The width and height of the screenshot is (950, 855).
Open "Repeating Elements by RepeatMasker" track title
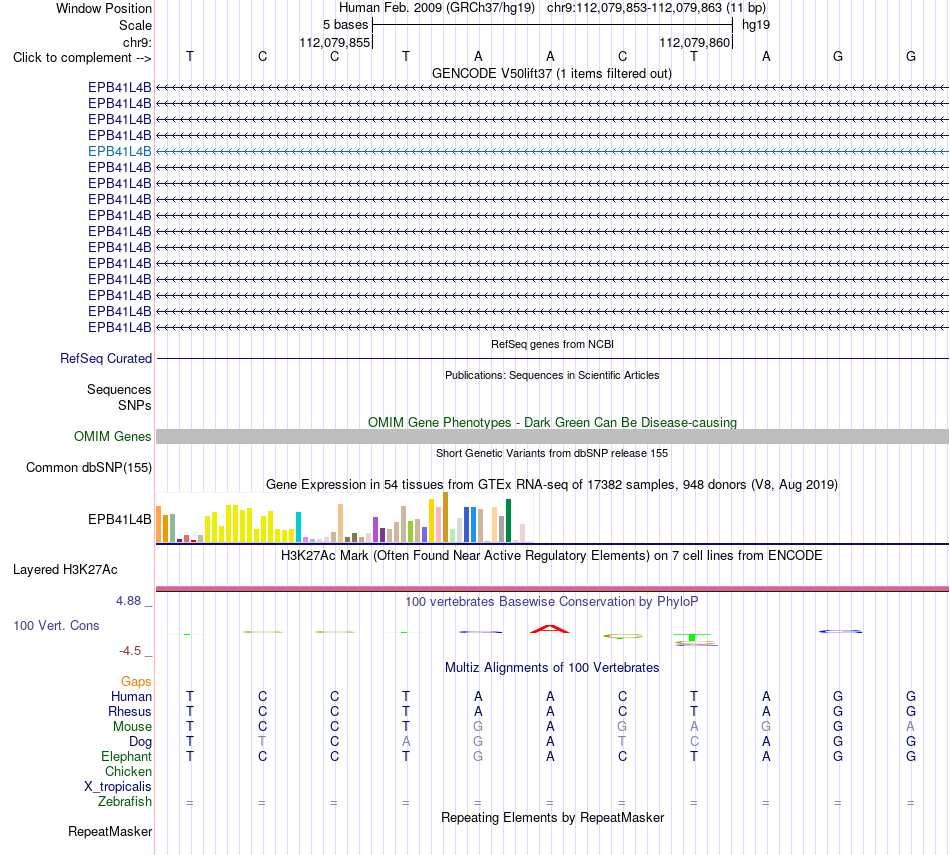click(552, 818)
